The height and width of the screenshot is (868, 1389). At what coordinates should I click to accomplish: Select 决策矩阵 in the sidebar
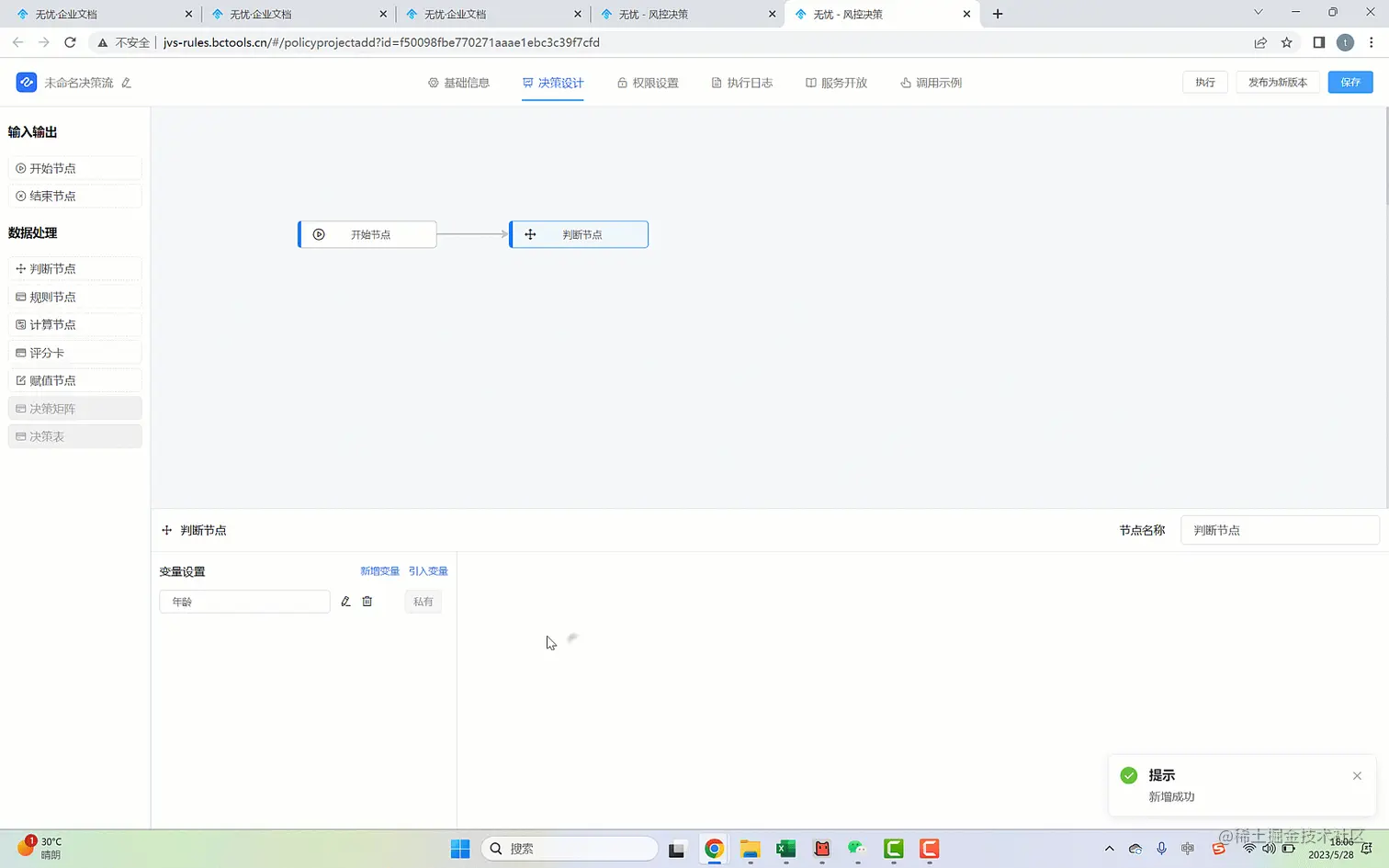click(x=75, y=409)
